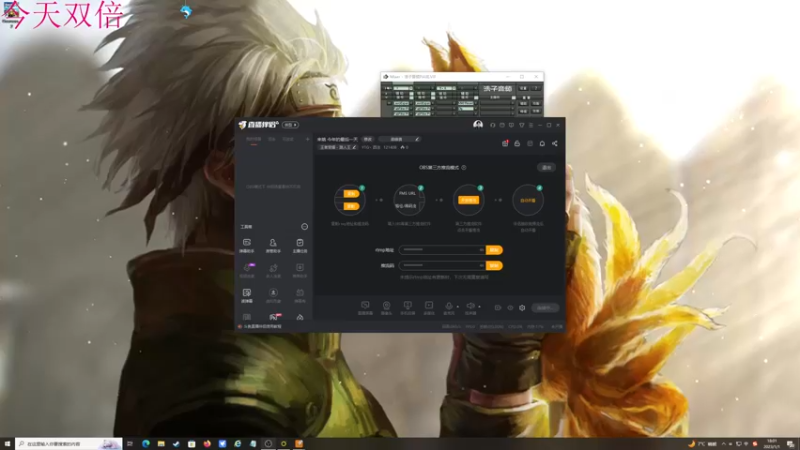Open the pill dropdown beside the app logo

pos(290,125)
